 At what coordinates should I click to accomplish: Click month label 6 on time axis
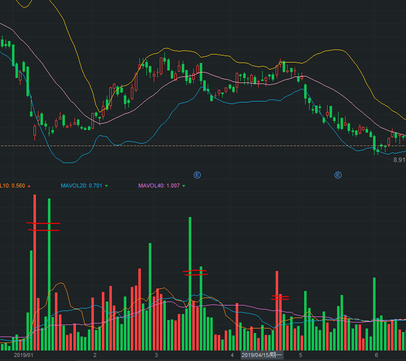coord(376,355)
